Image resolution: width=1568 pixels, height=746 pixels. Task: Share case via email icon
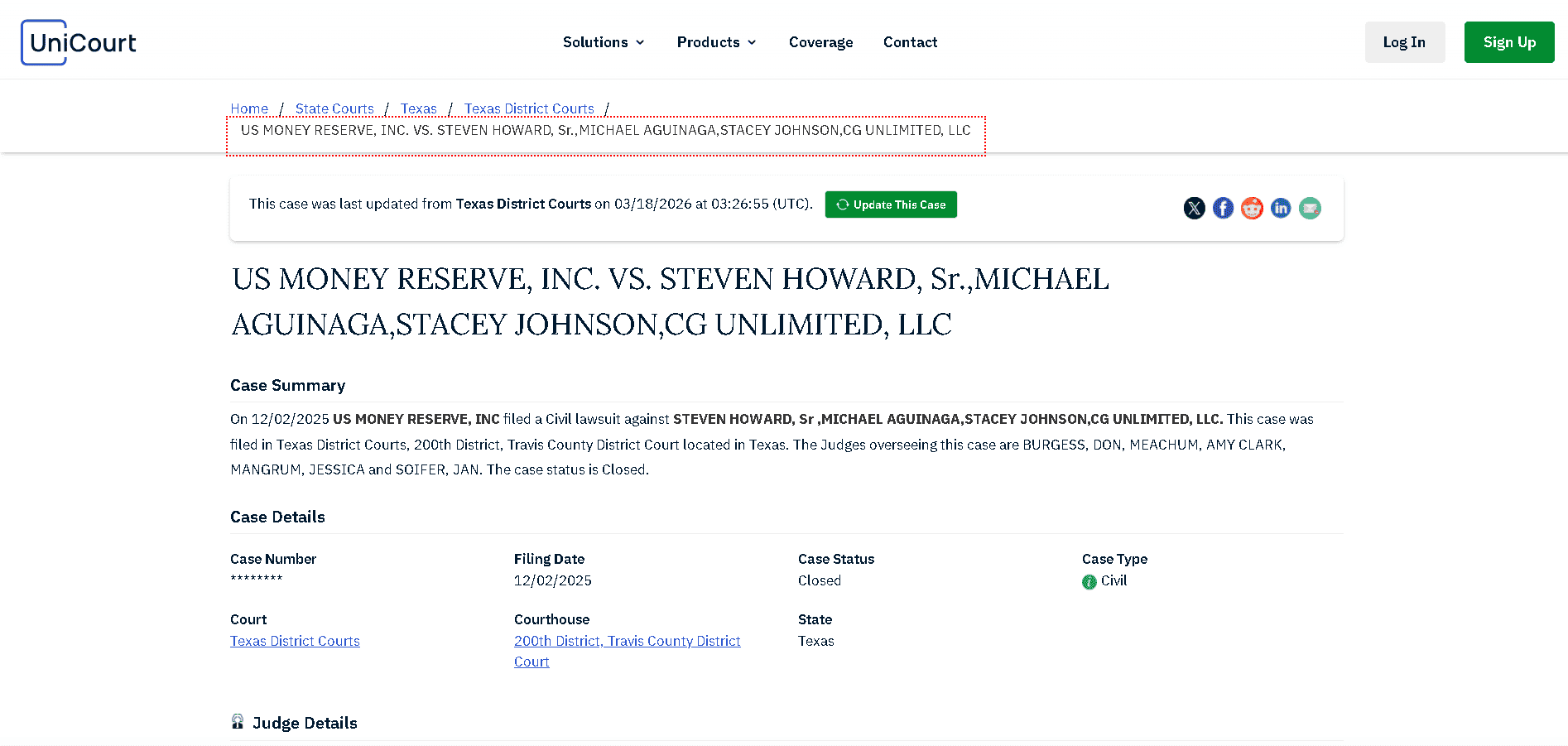(1310, 208)
